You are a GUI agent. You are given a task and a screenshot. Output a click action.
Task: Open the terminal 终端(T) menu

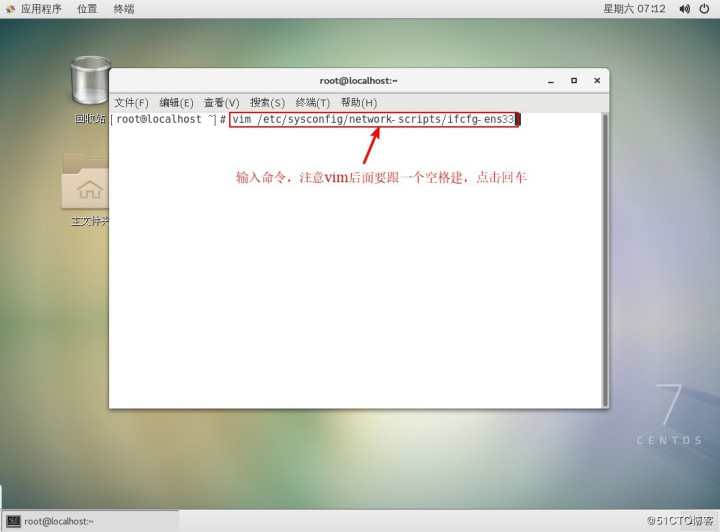[x=313, y=102]
